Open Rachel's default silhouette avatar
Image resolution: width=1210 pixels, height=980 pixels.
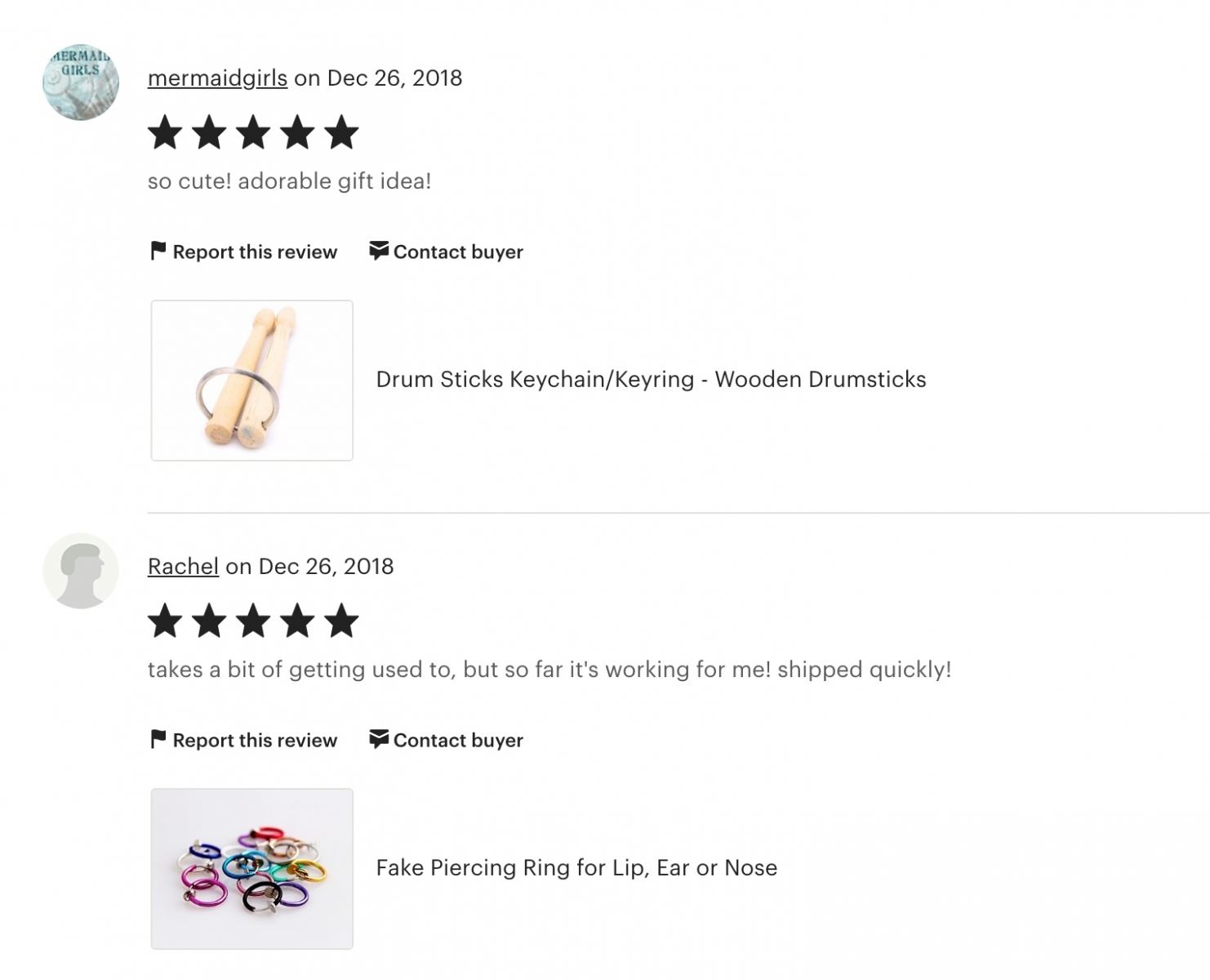[81, 571]
